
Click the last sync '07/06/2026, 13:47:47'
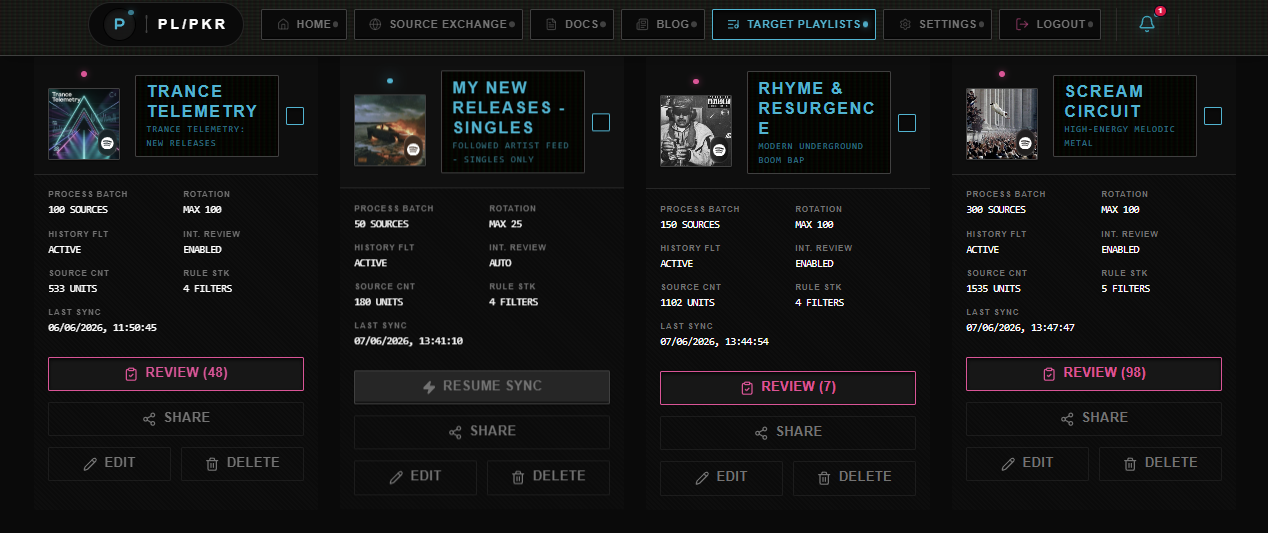(1020, 328)
